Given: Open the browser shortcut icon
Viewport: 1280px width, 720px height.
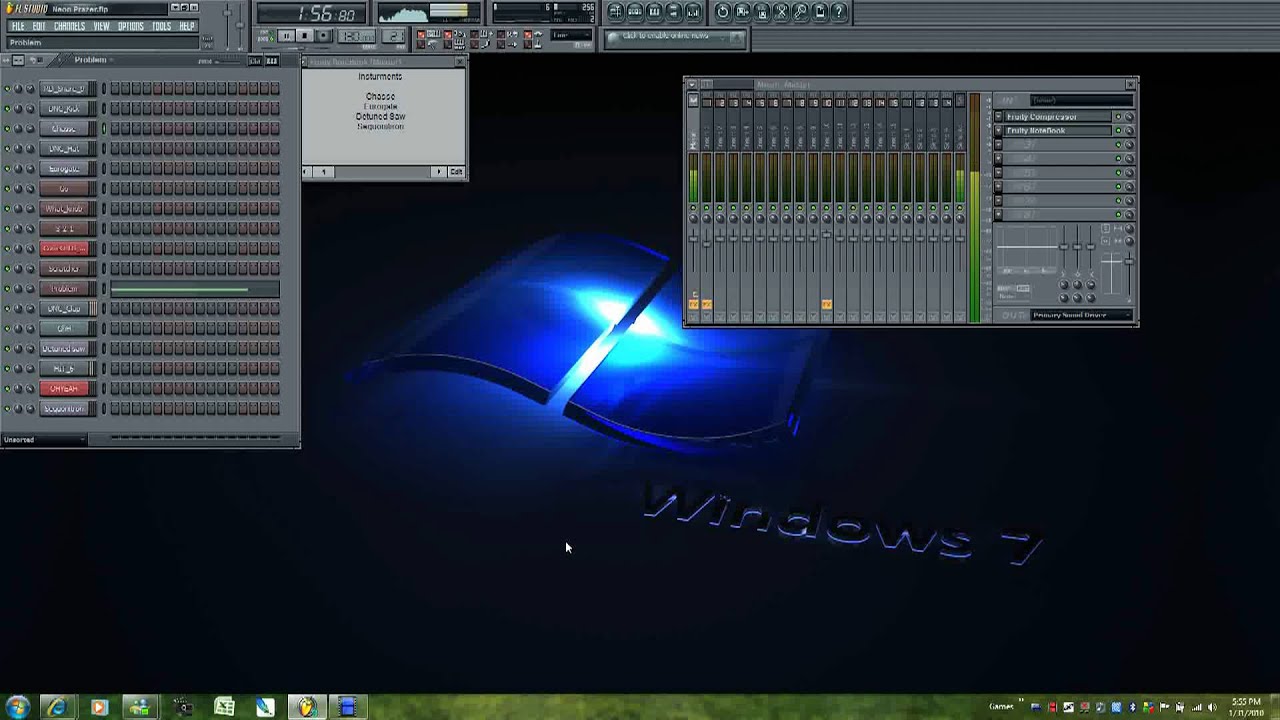Looking at the screenshot, I should pyautogui.click(x=673, y=12).
